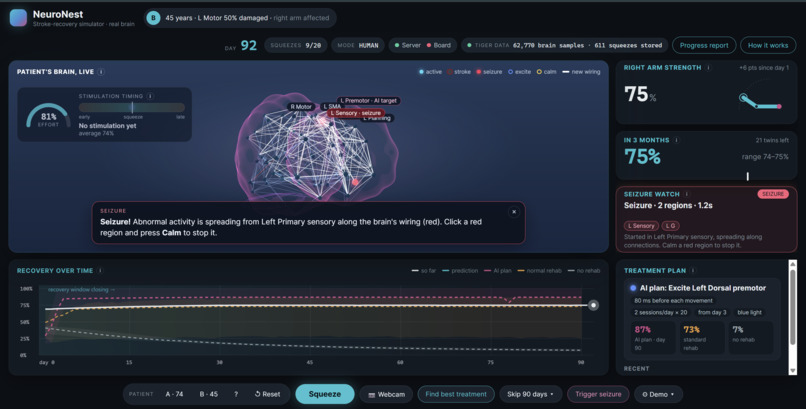806x409 pixels.
Task: Click the L SMA brain region label
Action: [x=332, y=106]
